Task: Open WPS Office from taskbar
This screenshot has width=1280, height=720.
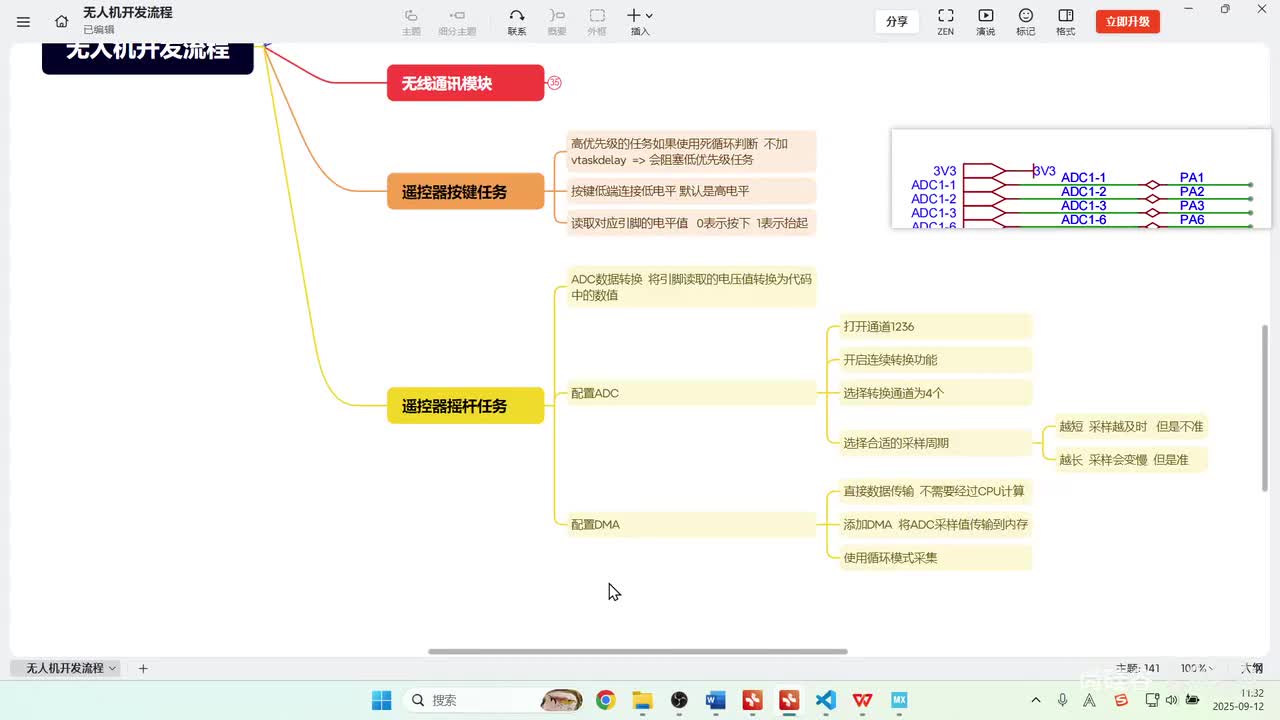Action: click(x=862, y=700)
